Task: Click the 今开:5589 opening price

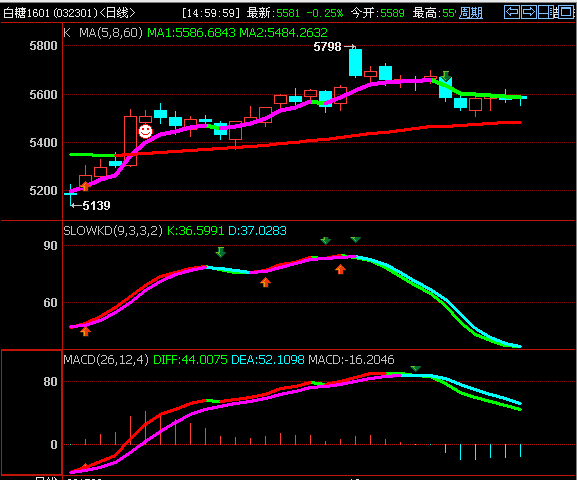Action: click(377, 13)
